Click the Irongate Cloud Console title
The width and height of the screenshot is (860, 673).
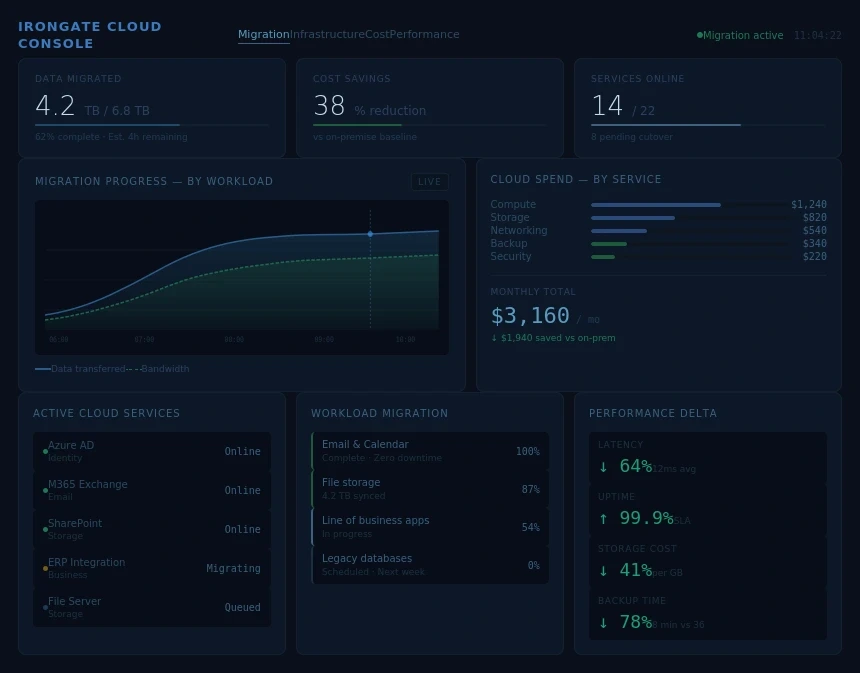coord(90,35)
